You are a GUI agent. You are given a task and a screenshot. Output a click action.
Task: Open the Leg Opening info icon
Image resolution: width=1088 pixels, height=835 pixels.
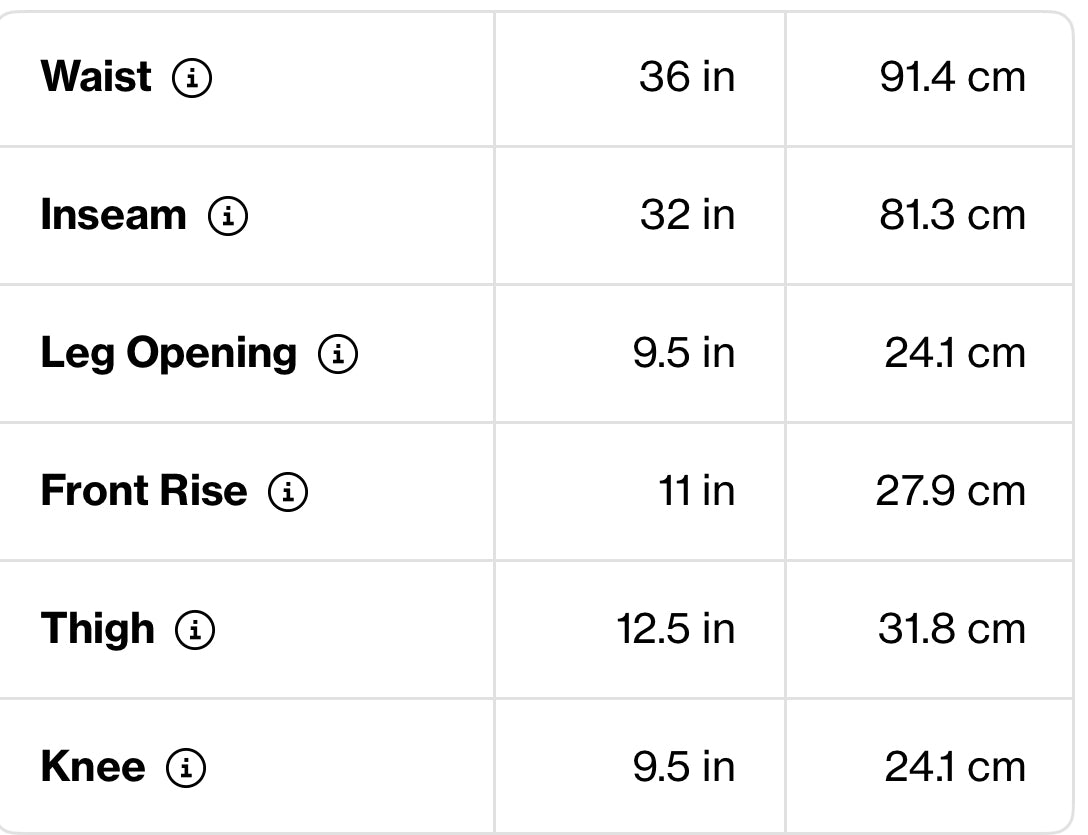coord(338,353)
